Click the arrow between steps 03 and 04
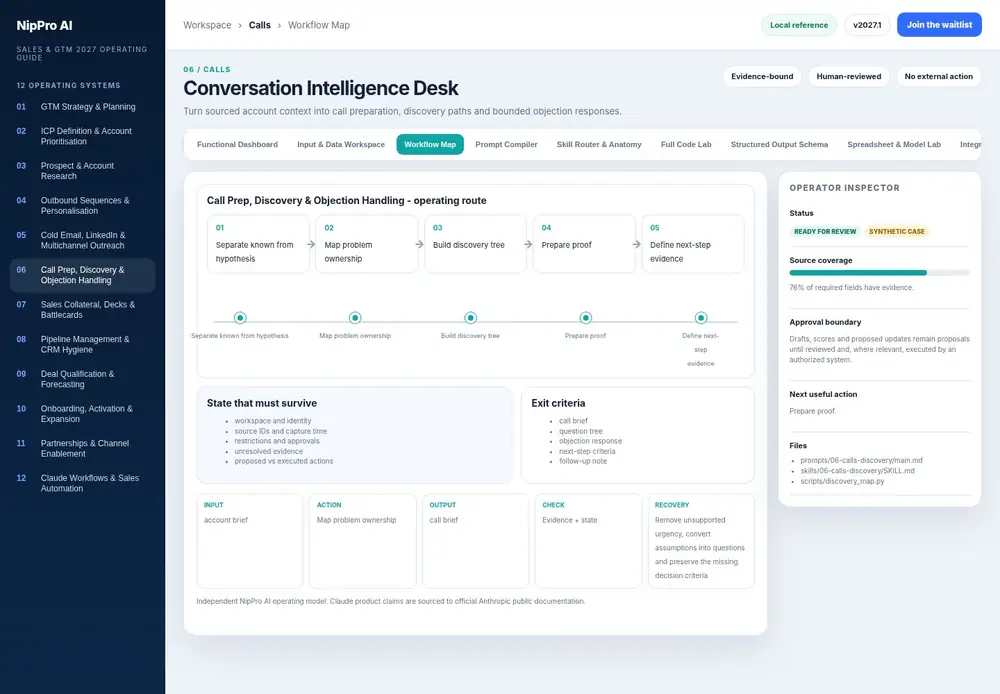The width and height of the screenshot is (1000, 694). tap(528, 244)
